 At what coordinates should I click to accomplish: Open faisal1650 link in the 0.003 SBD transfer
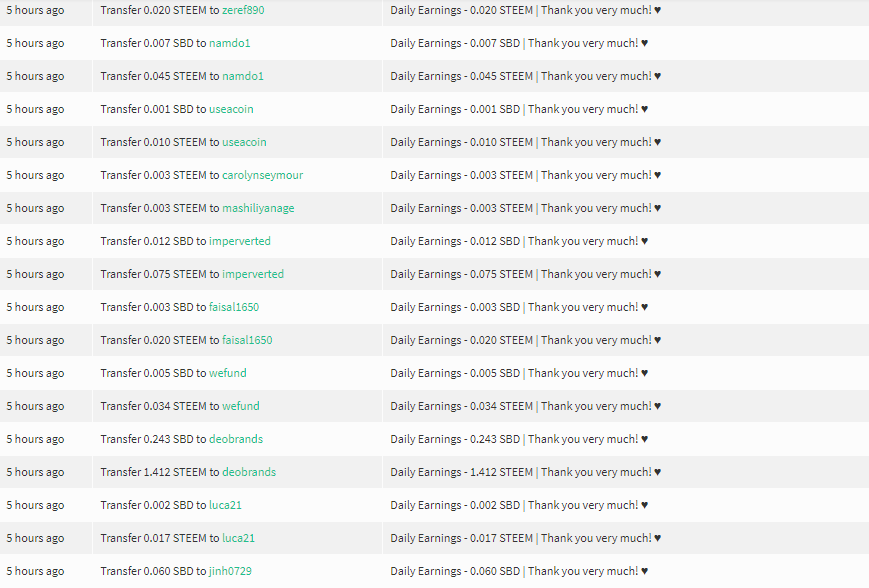234,307
